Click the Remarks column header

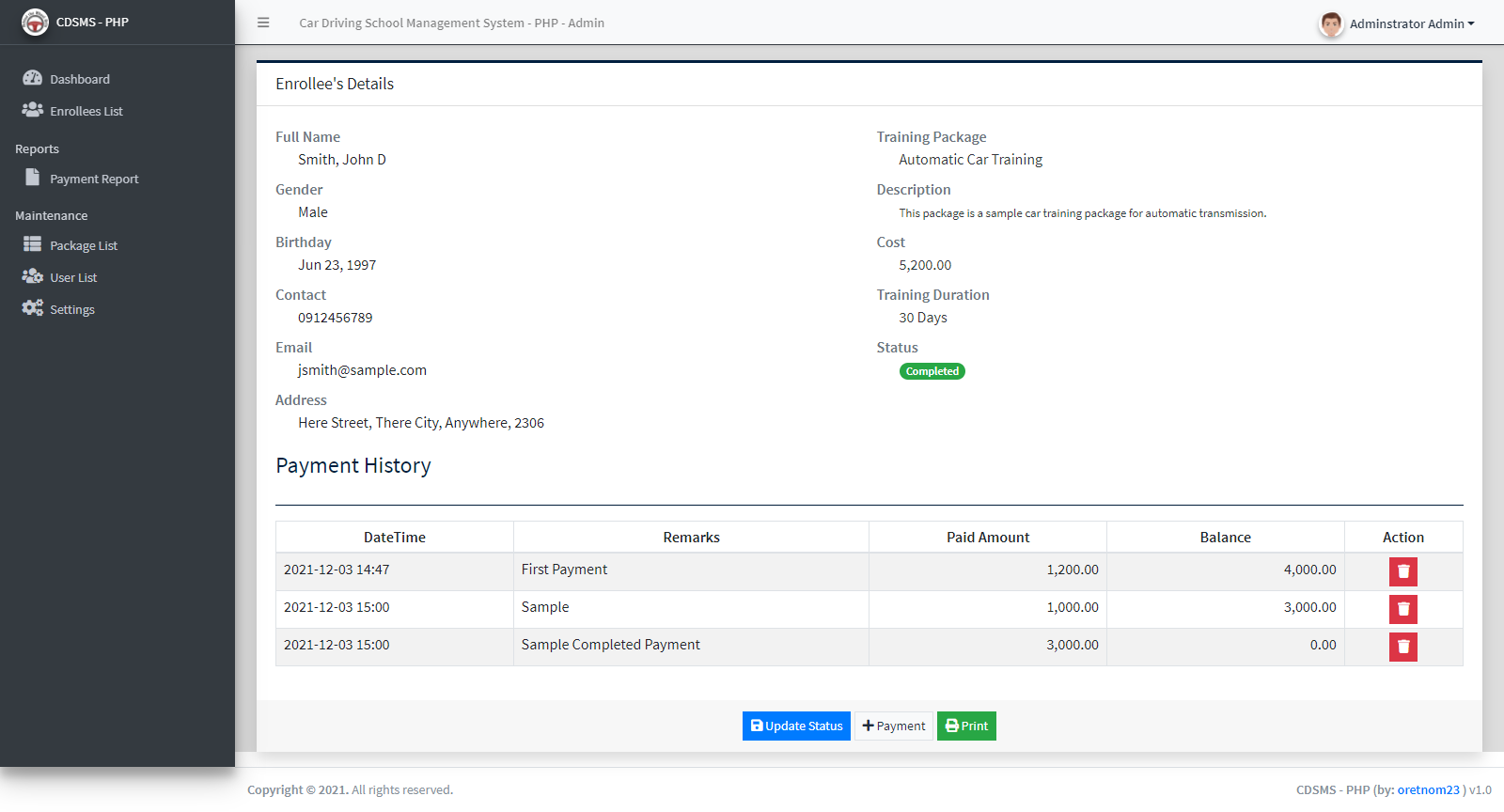click(691, 538)
